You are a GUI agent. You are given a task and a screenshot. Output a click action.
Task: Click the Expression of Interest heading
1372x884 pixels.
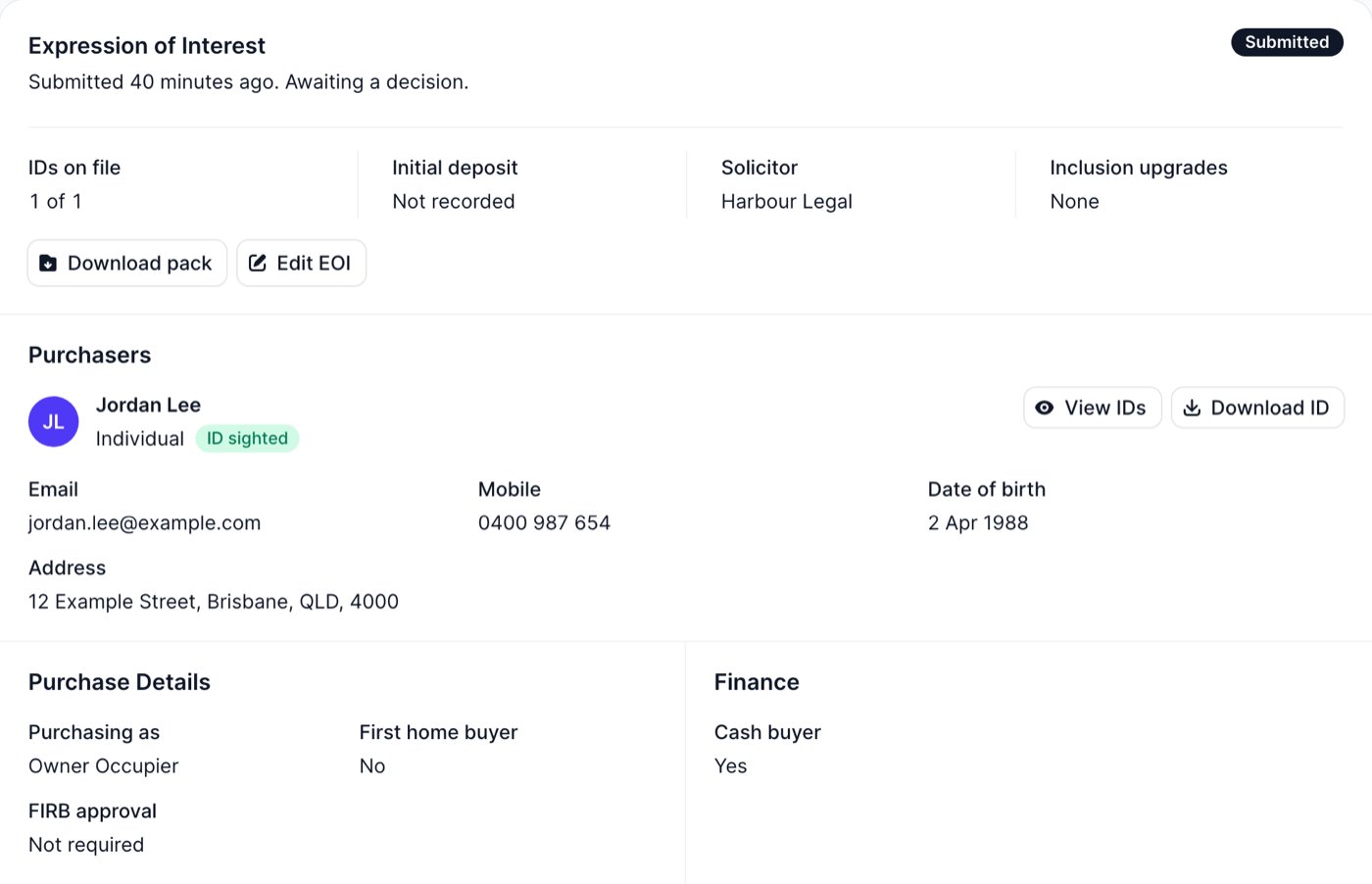coord(147,46)
